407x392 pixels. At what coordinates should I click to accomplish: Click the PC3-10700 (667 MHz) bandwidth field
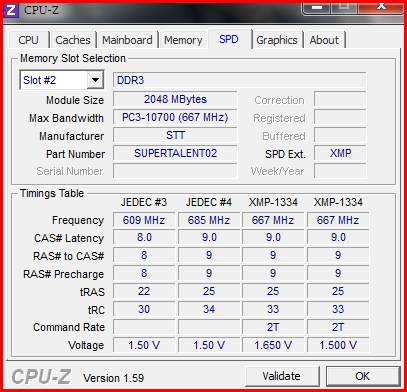pos(175,117)
